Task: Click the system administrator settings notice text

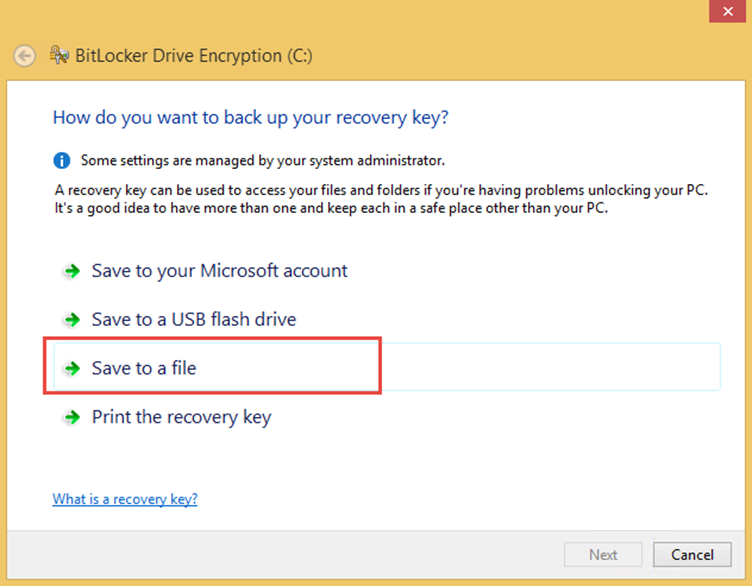Action: pos(263,161)
